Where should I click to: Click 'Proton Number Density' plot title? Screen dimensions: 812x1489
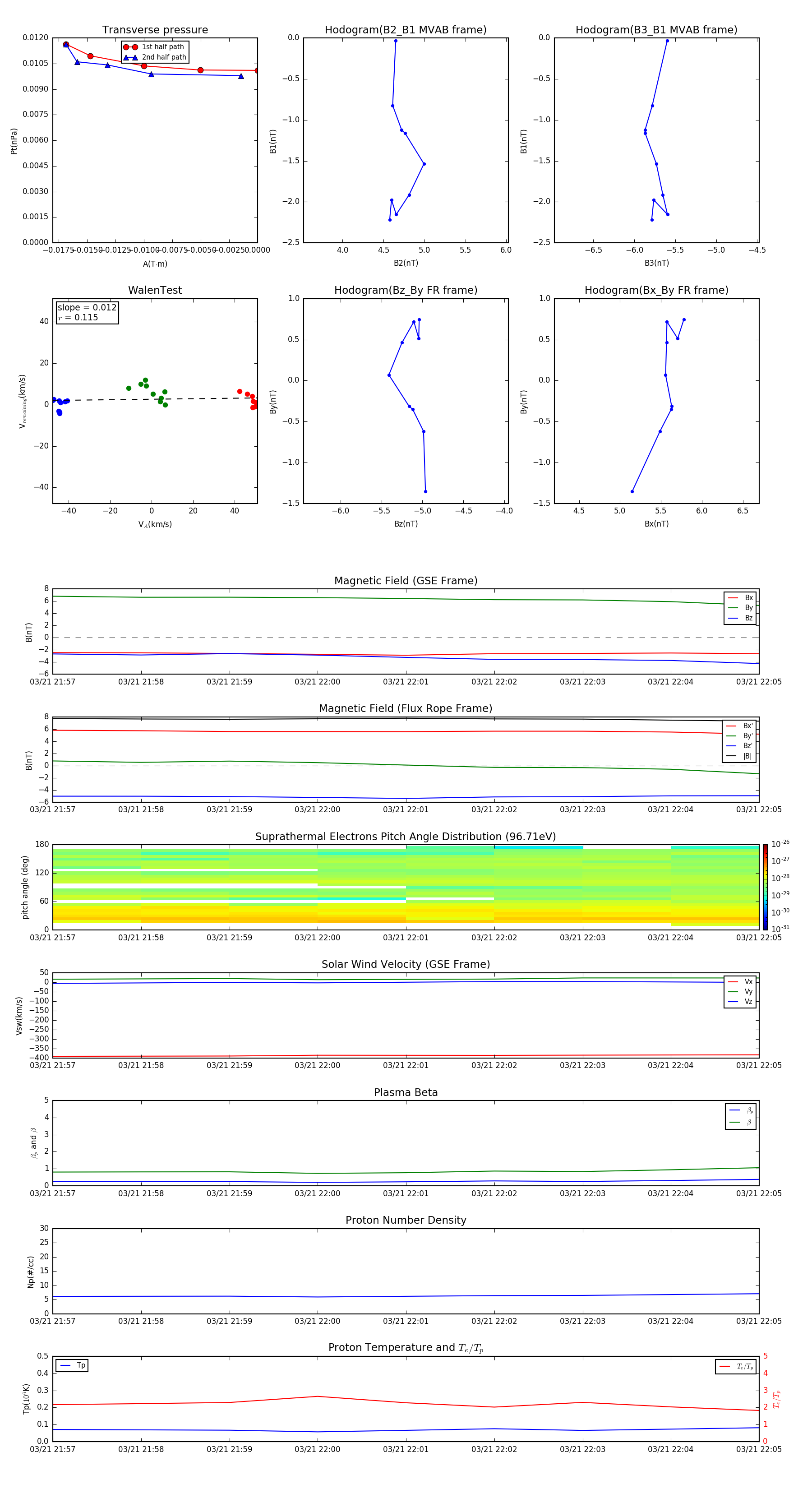406,1220
